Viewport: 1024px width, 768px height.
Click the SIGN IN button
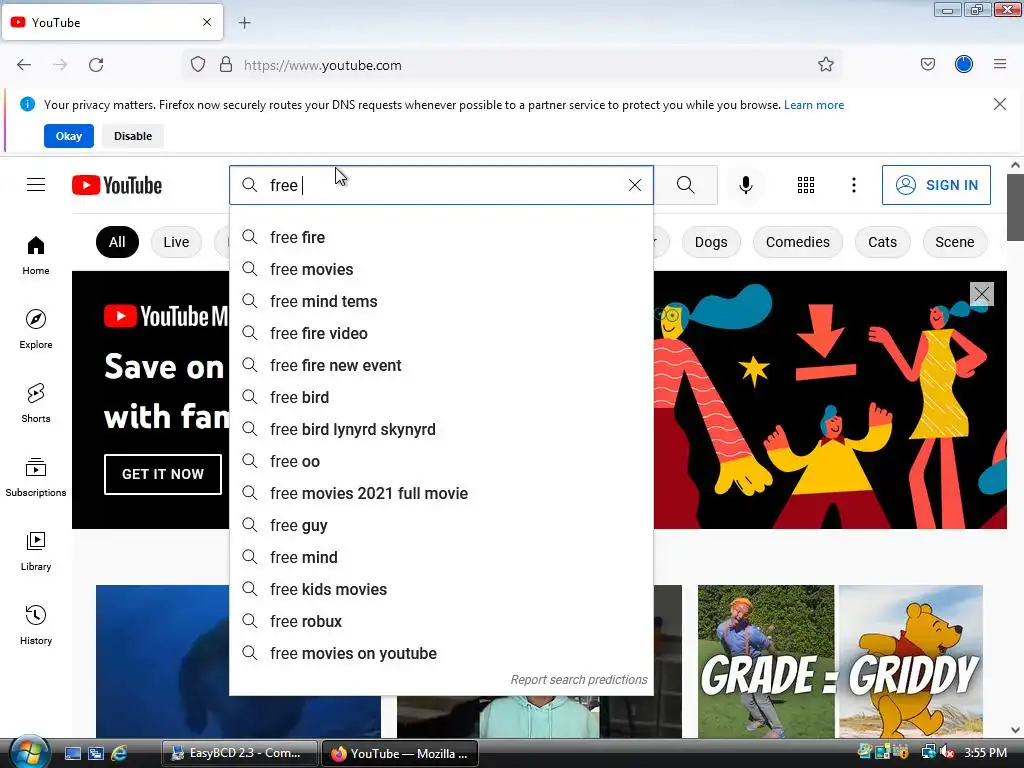(x=936, y=185)
